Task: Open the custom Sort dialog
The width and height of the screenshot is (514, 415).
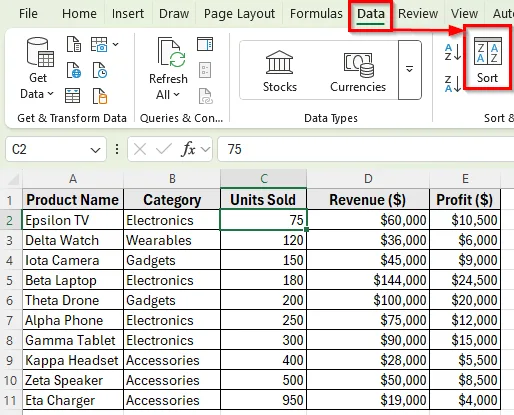Action: pos(487,60)
